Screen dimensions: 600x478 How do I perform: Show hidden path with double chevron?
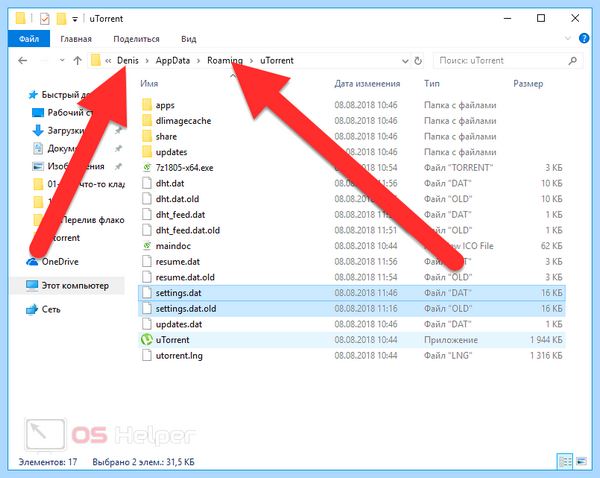[x=108, y=61]
